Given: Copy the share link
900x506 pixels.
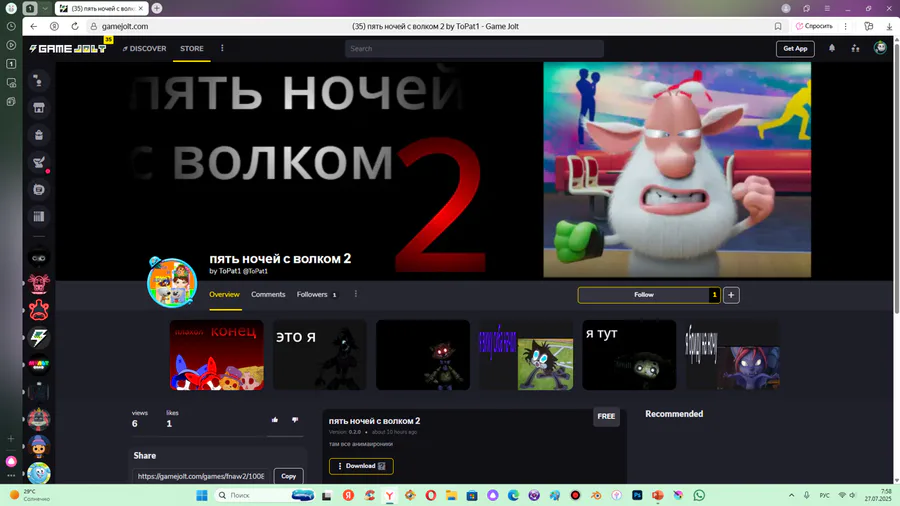Looking at the screenshot, I should point(288,476).
